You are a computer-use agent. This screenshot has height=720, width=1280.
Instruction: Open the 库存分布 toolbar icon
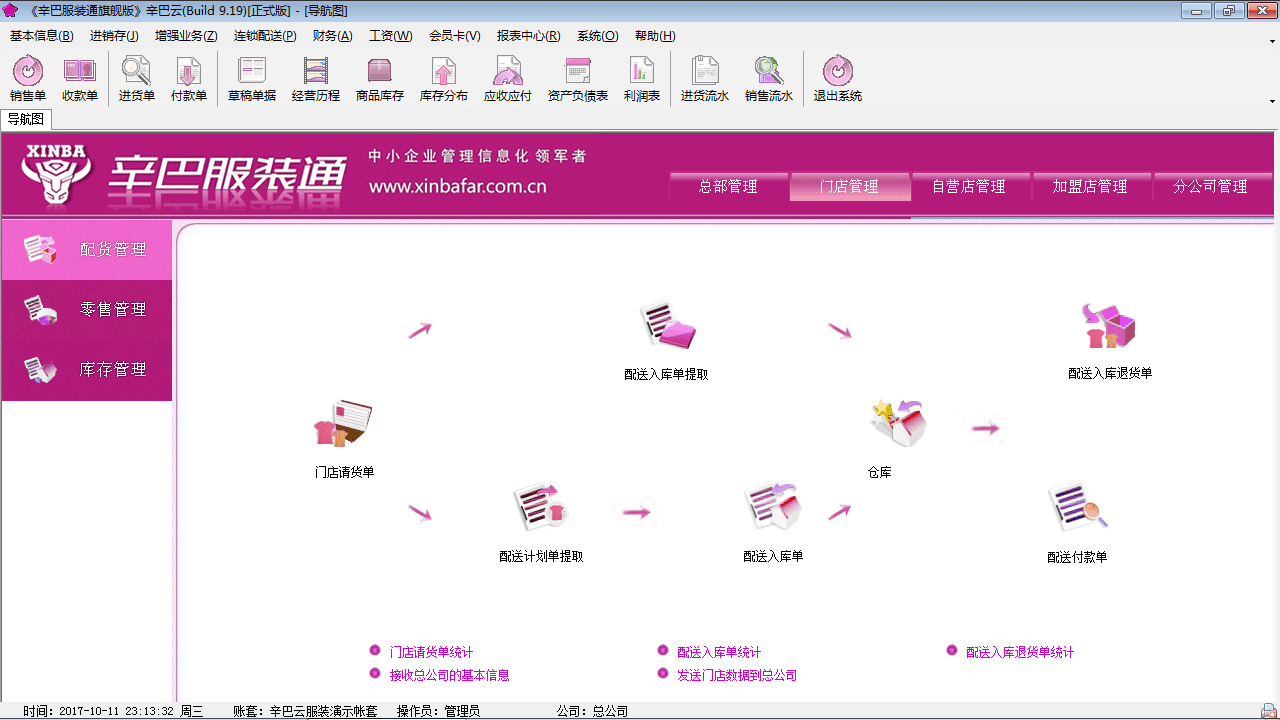pyautogui.click(x=444, y=80)
